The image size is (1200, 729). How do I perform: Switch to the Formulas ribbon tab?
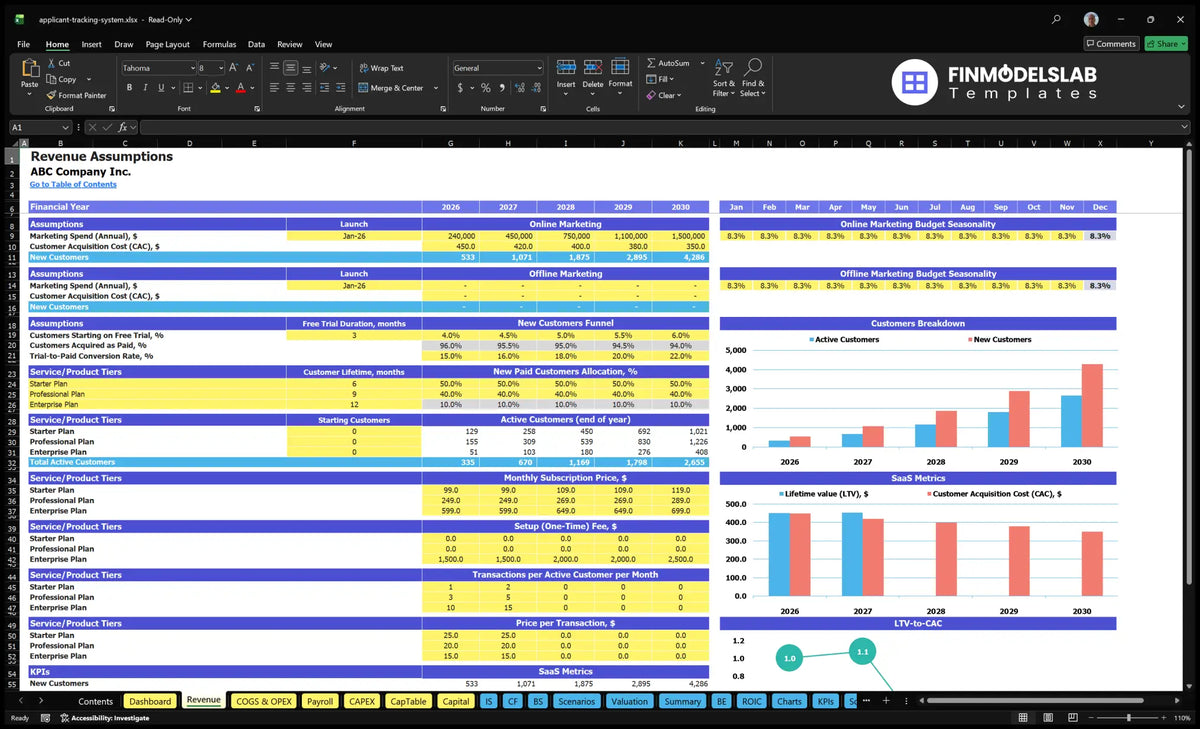pos(219,44)
